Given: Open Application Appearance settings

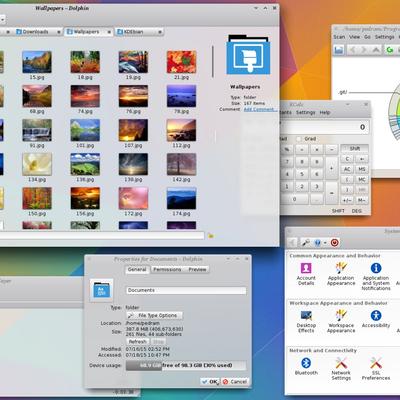Looking at the screenshot, I should (x=341, y=274).
